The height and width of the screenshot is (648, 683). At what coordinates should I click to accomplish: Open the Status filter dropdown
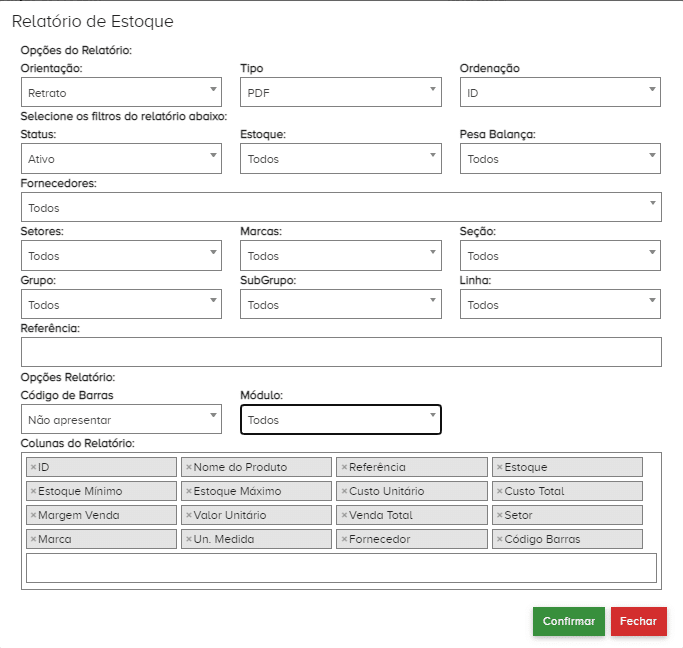(x=120, y=158)
